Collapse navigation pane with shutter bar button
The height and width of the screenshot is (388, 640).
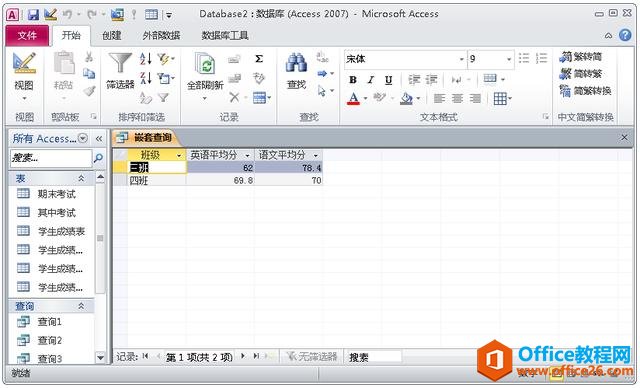pos(99,139)
